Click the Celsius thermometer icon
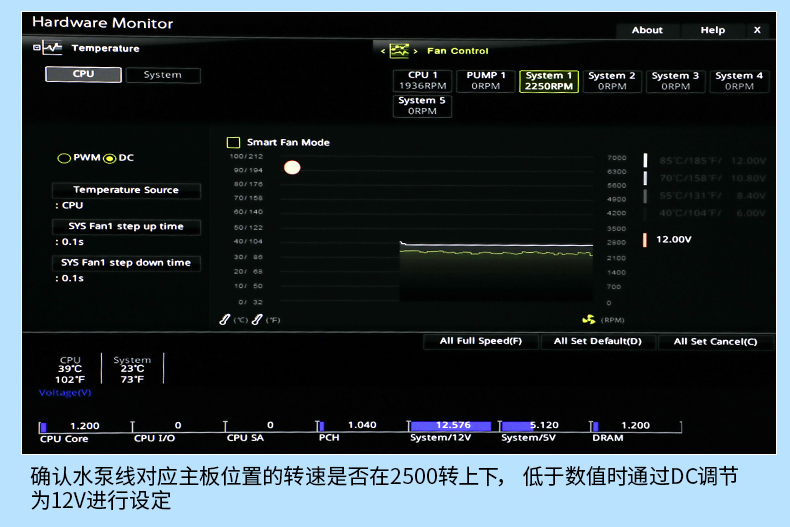 pyautogui.click(x=226, y=319)
